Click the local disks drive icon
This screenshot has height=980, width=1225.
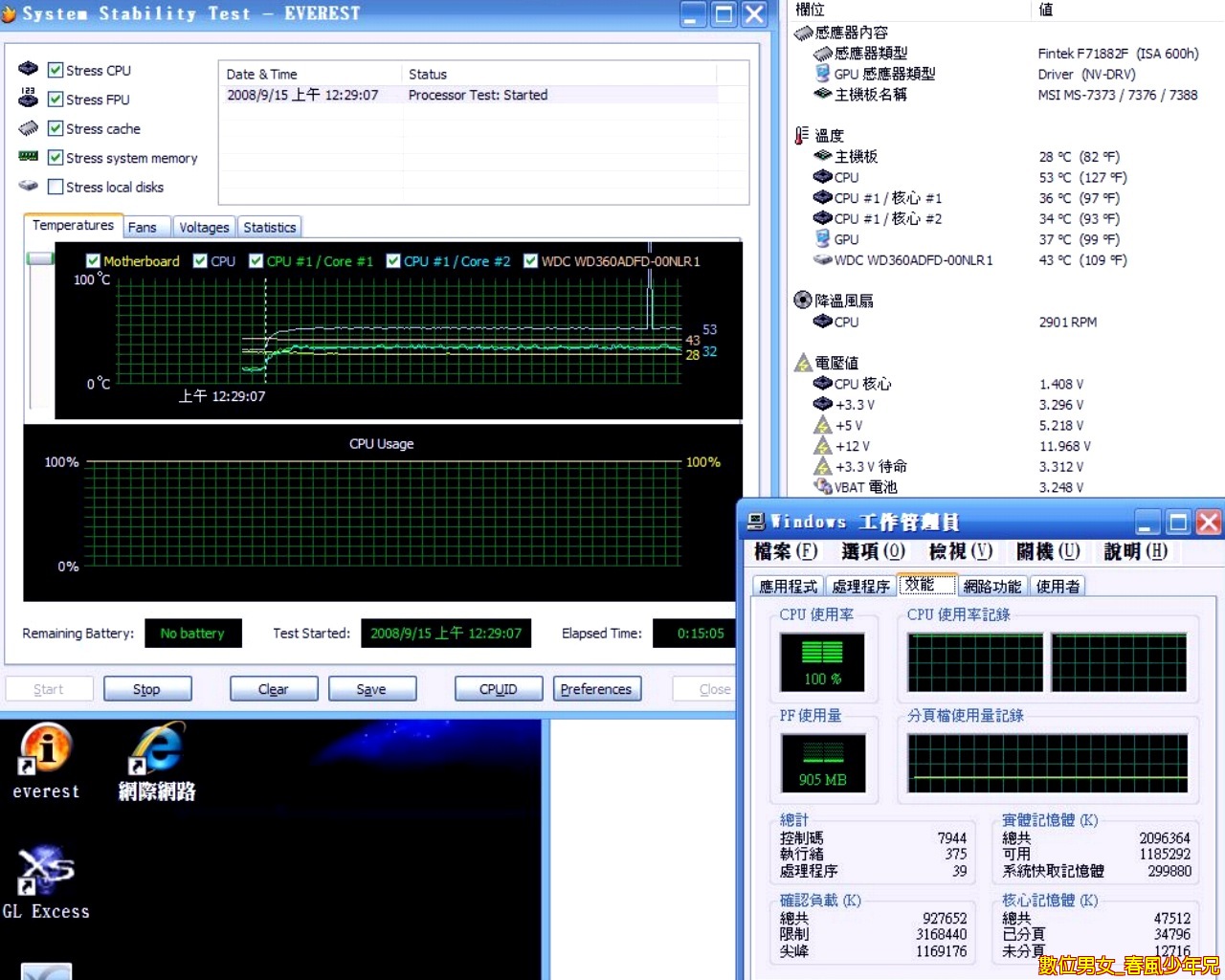click(x=29, y=186)
